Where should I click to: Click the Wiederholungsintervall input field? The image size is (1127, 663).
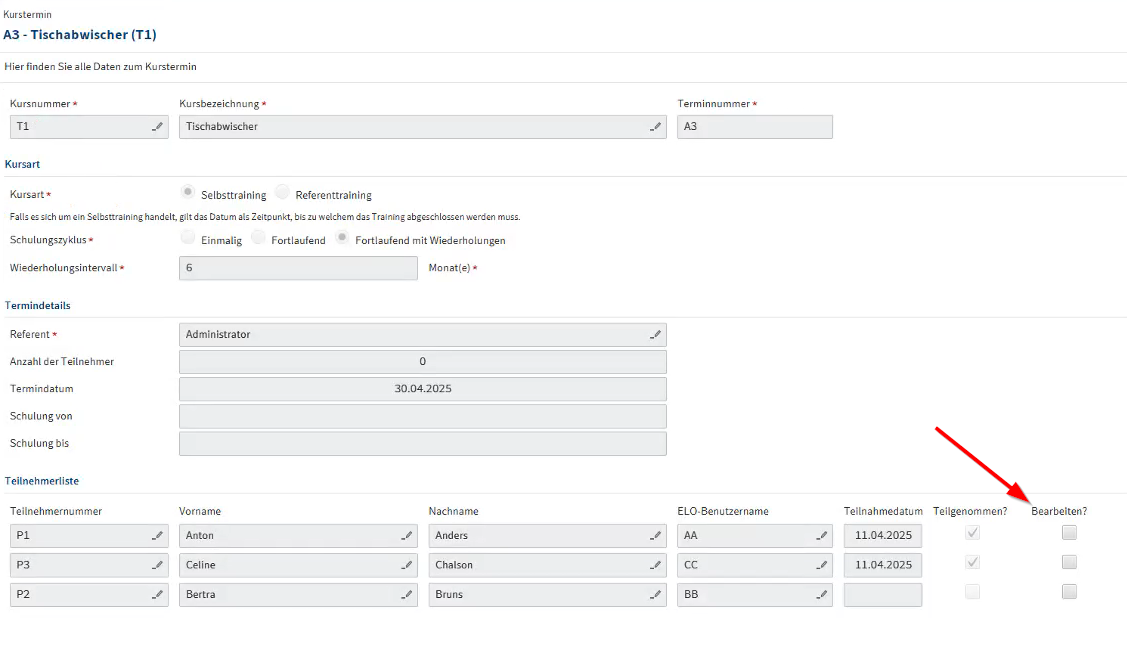297,268
